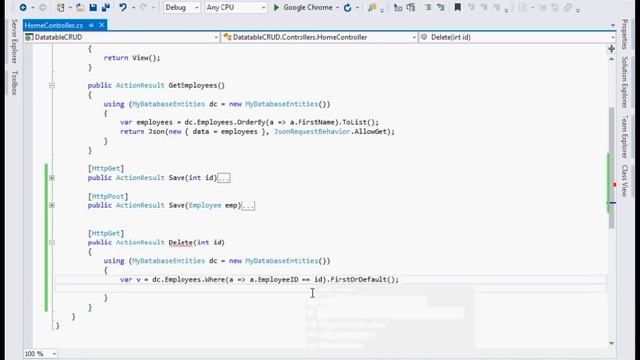Open the Class View side tab
This screenshot has height=360, width=640.
click(624, 180)
